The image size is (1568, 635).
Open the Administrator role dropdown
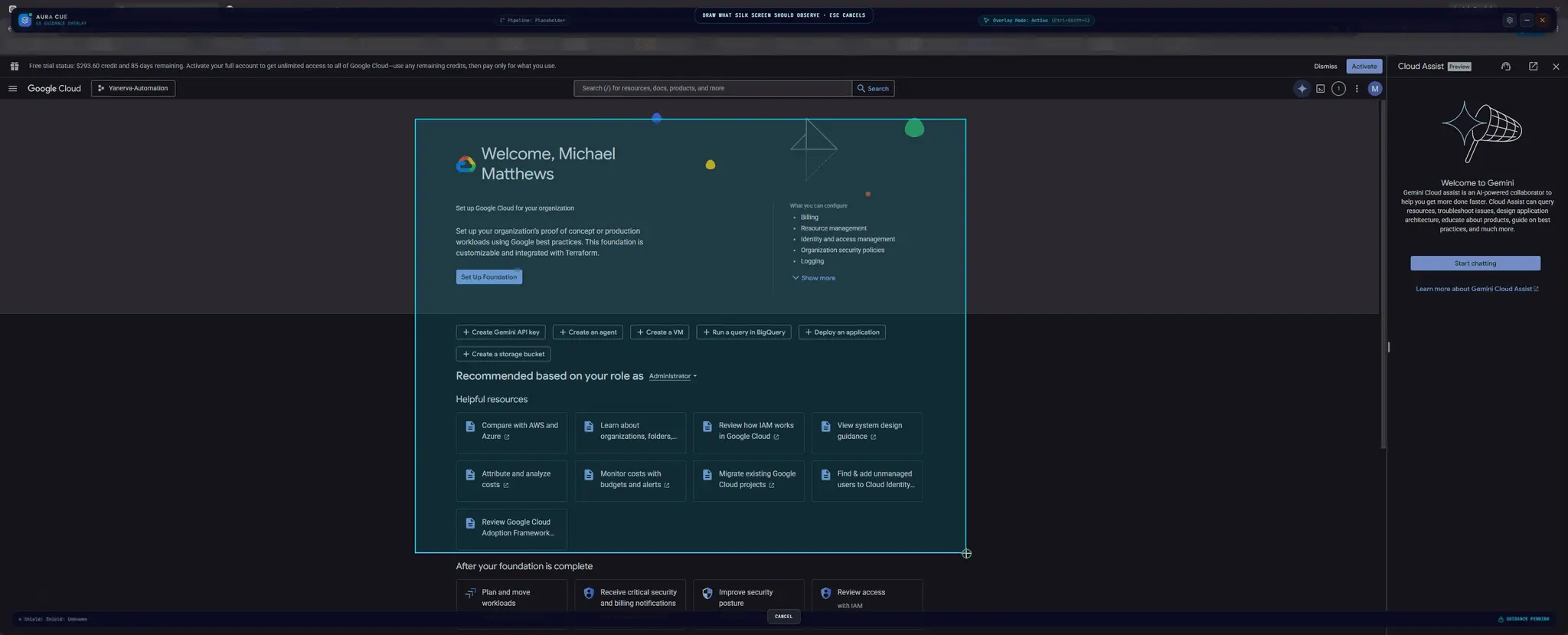coord(672,377)
